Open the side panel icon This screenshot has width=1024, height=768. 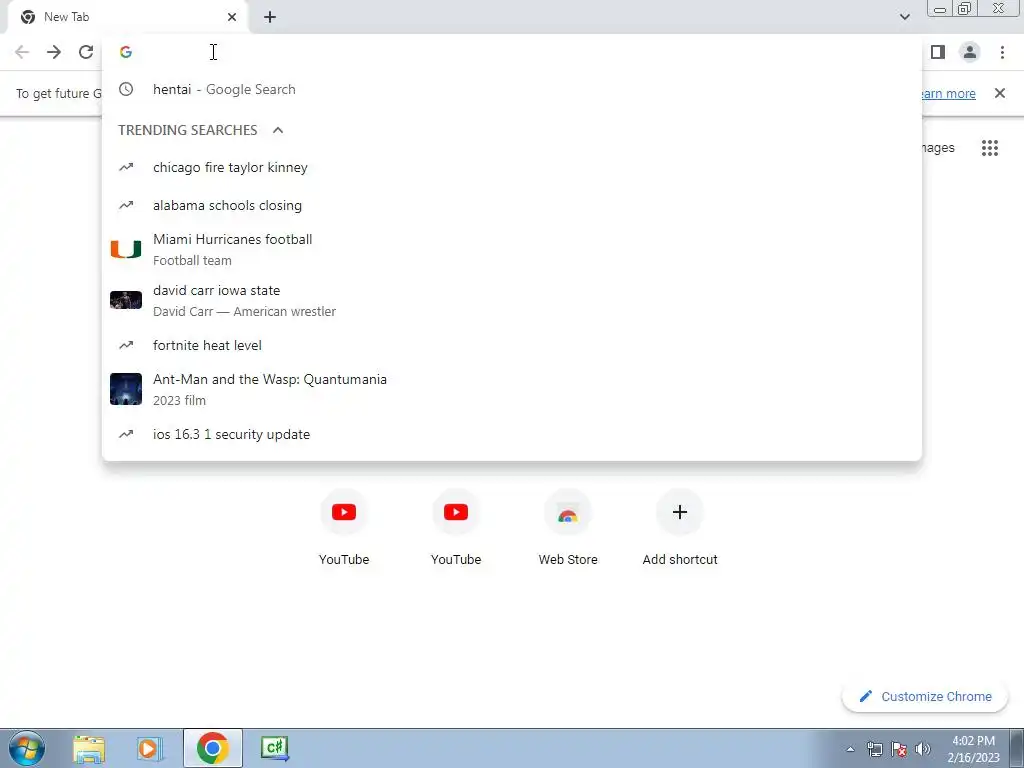point(938,52)
